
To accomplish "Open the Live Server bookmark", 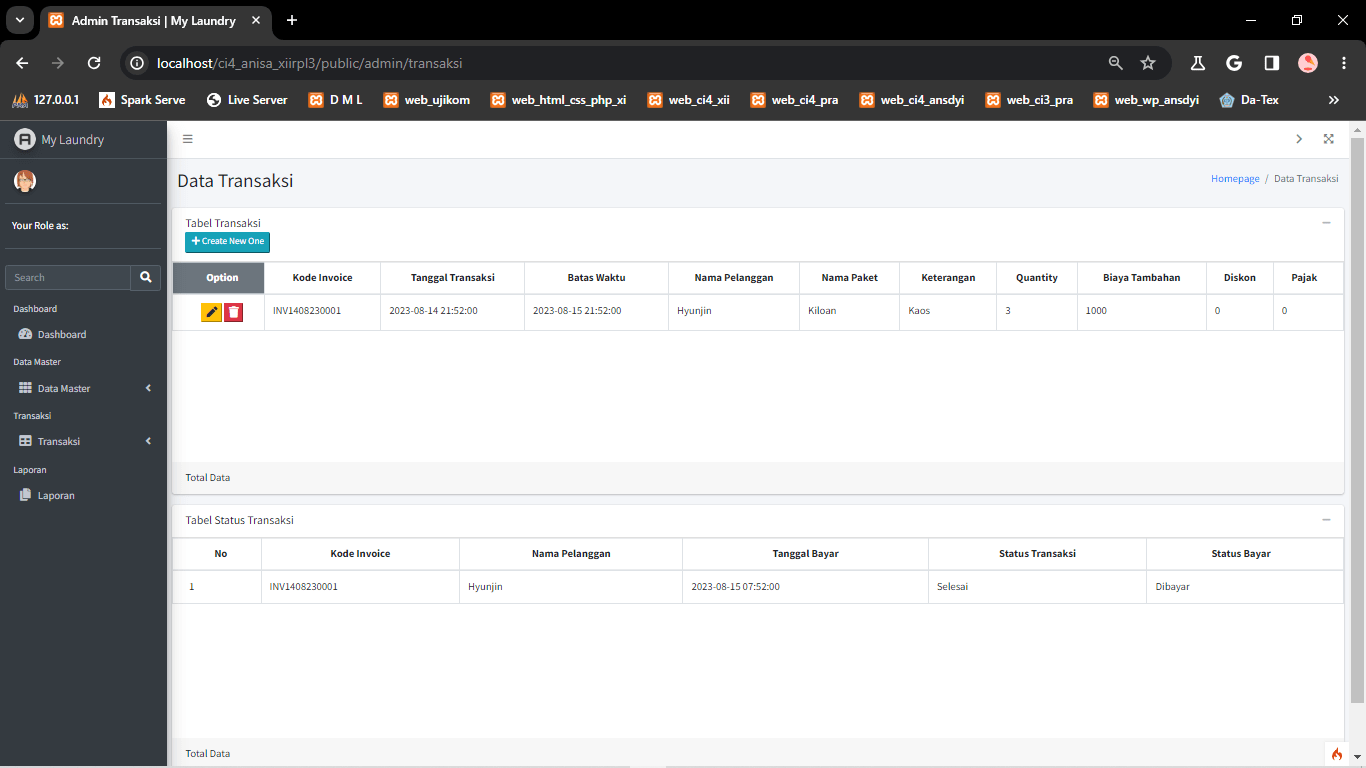I will (246, 100).
